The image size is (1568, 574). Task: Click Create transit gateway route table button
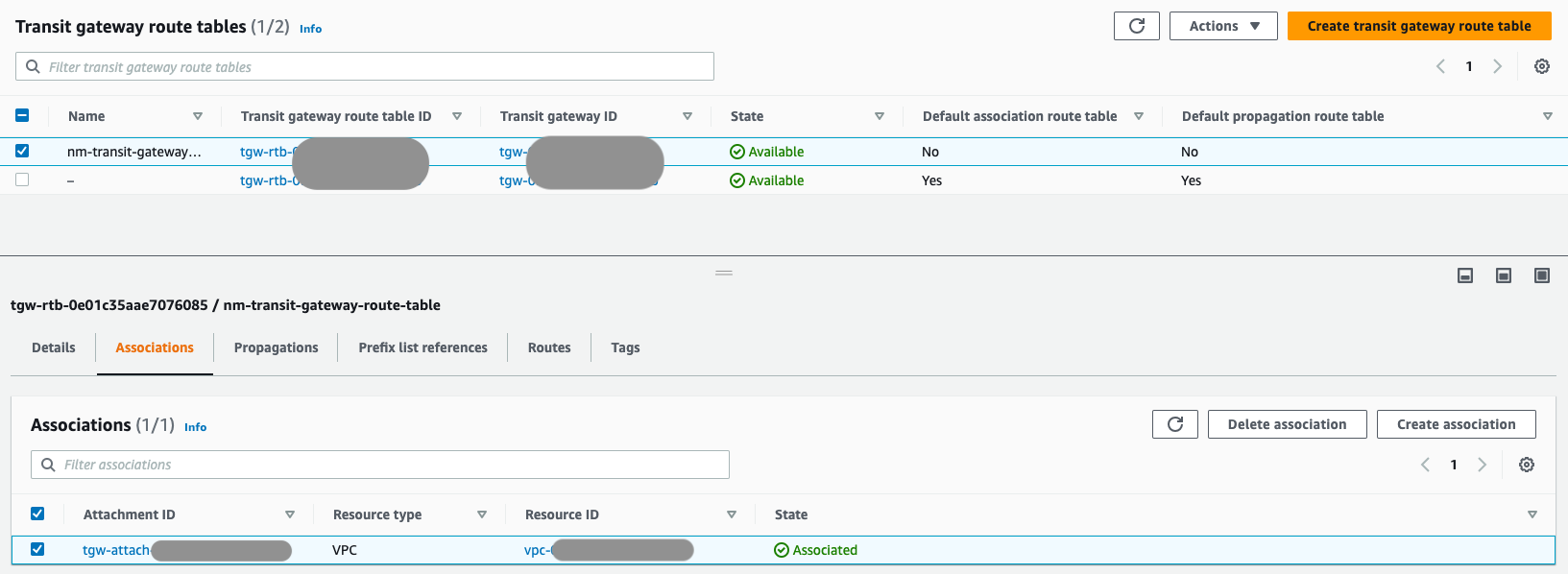[1419, 26]
